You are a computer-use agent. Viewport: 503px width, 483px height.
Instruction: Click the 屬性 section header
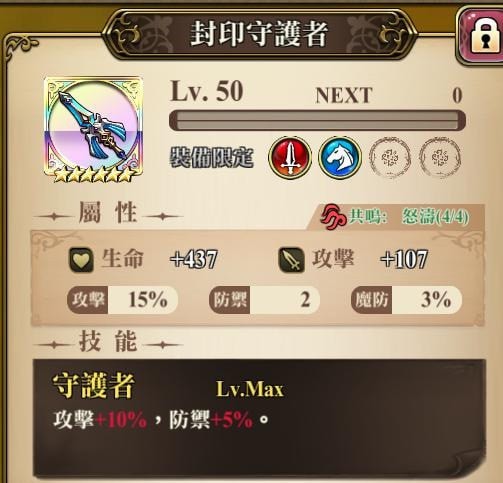(x=108, y=213)
